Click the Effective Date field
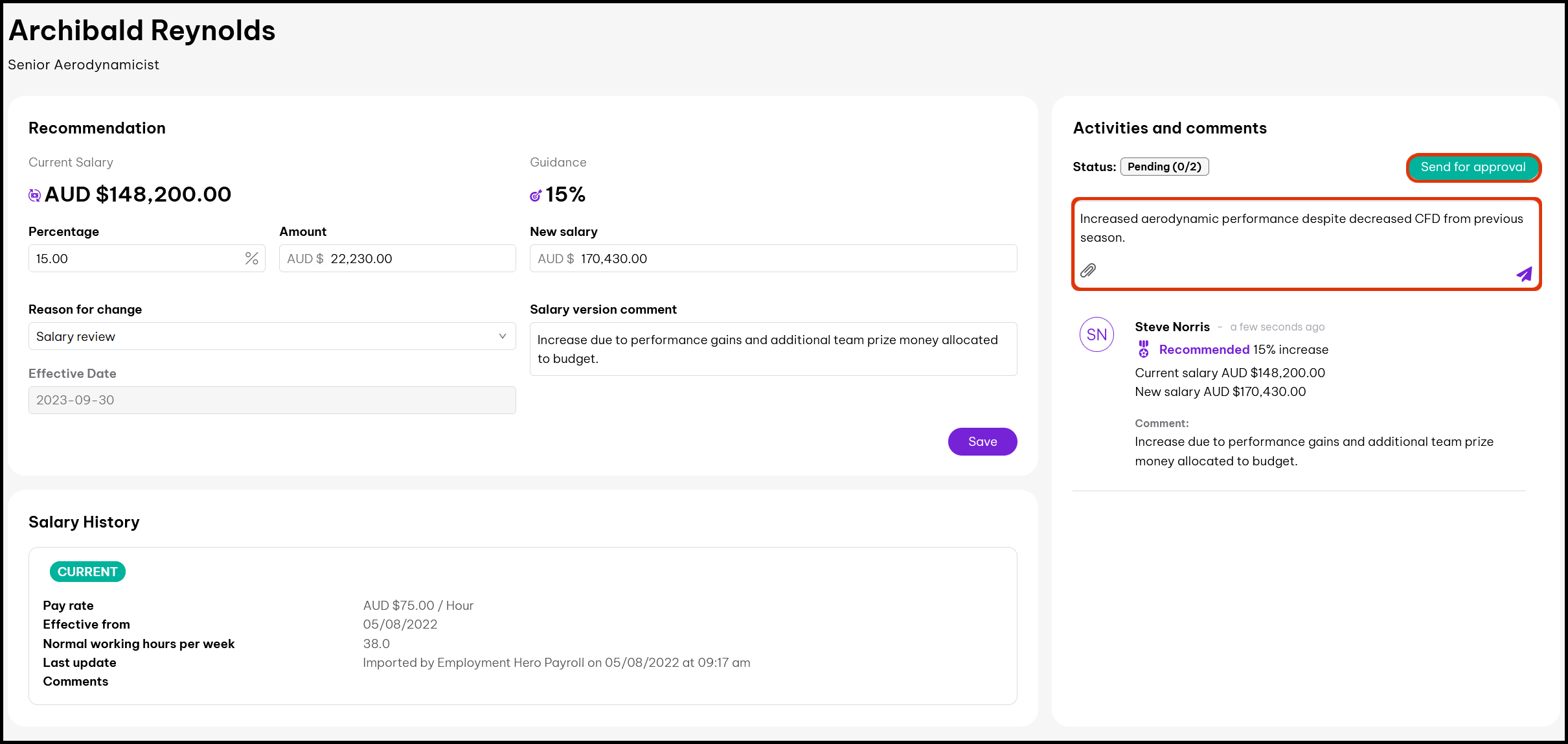Viewport: 1568px width, 744px height. (x=271, y=400)
